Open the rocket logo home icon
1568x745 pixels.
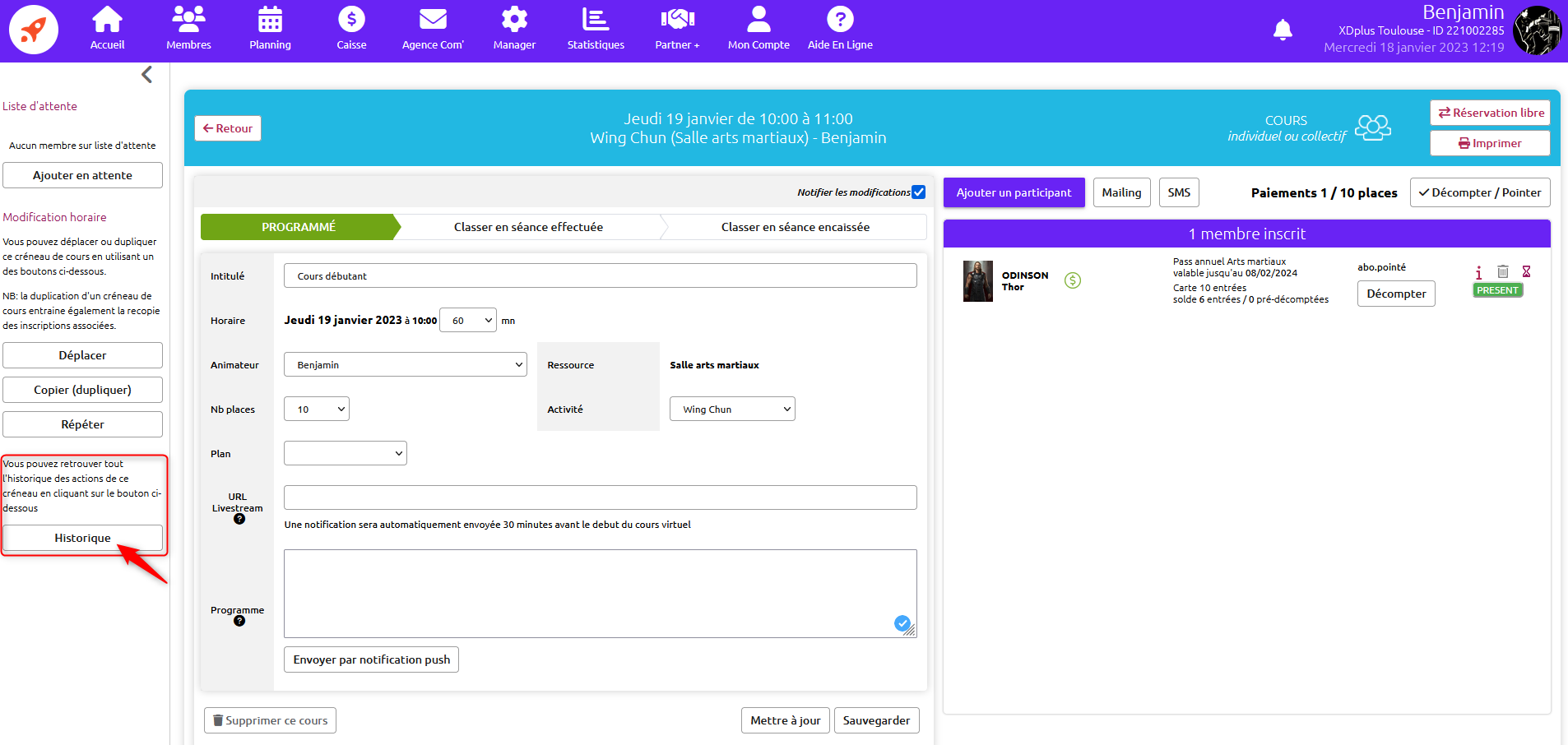click(34, 30)
